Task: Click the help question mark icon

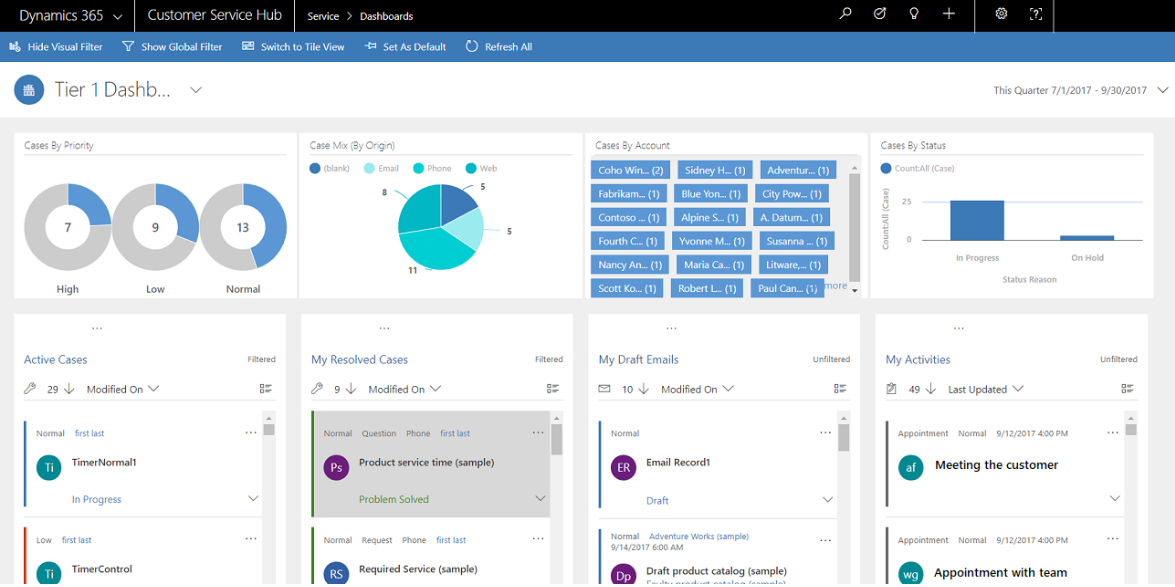Action: tap(1036, 13)
